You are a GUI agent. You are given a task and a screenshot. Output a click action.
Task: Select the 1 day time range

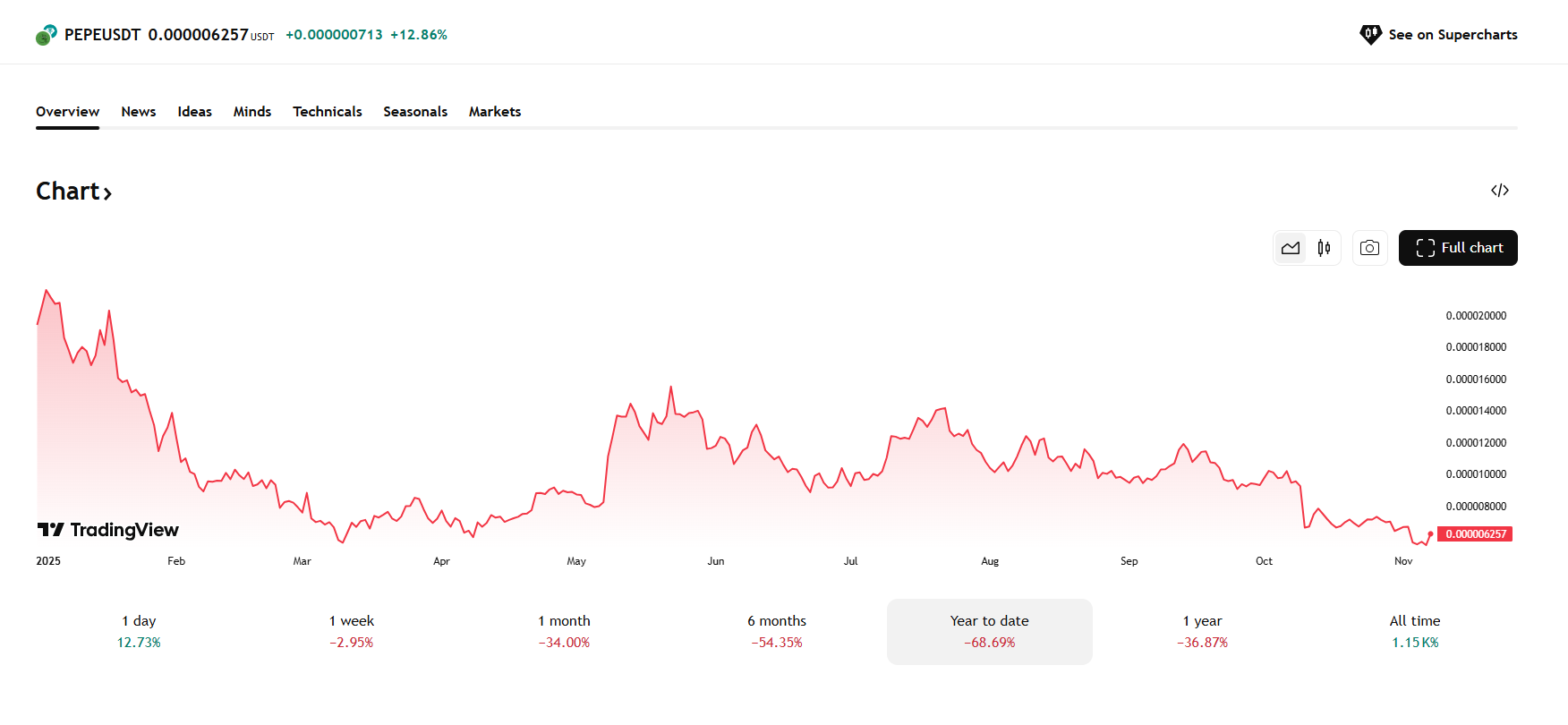(139, 631)
